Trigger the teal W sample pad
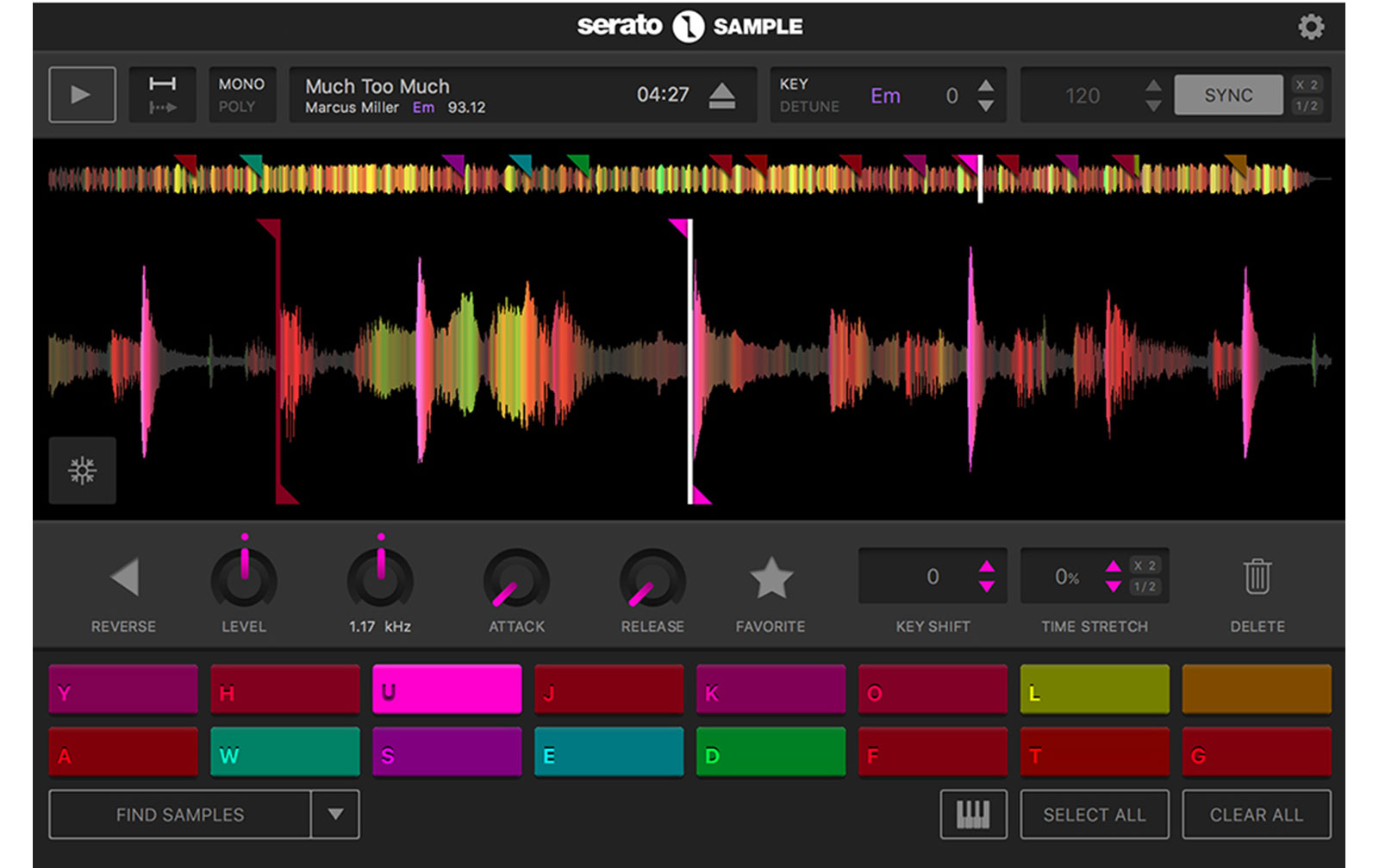1379x868 pixels. click(285, 752)
